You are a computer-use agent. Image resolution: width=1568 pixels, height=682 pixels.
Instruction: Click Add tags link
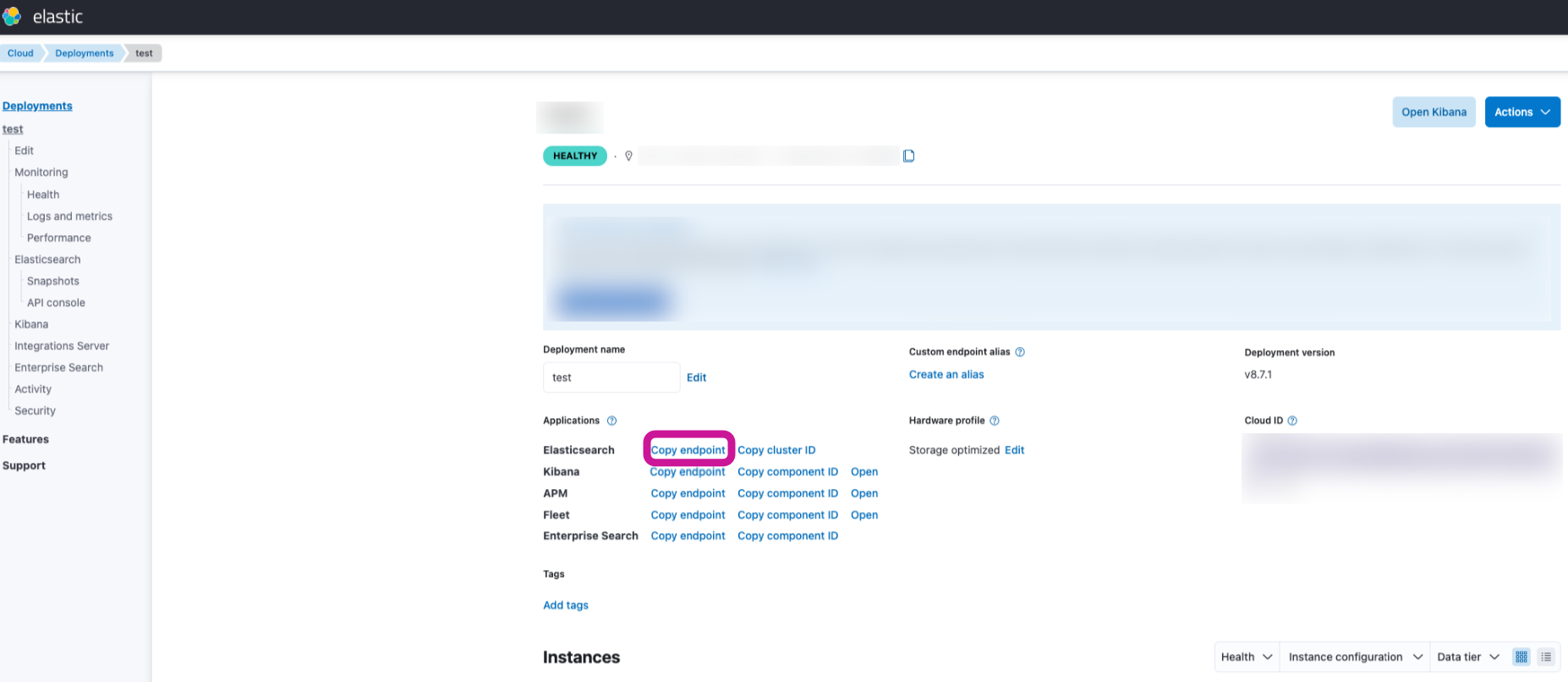click(x=566, y=605)
